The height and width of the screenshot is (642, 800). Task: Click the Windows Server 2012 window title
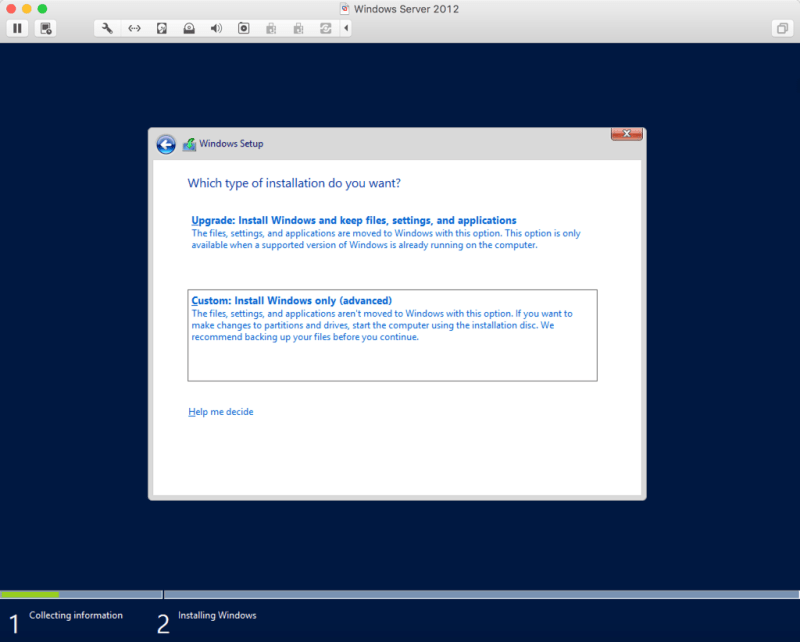(x=405, y=8)
